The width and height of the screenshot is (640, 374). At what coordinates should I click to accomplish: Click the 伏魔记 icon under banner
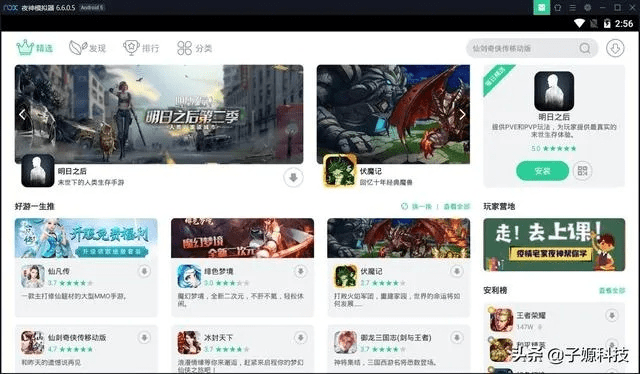[x=340, y=171]
